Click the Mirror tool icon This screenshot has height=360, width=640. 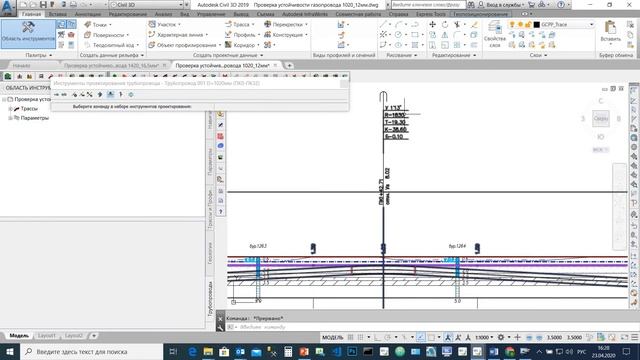point(445,35)
